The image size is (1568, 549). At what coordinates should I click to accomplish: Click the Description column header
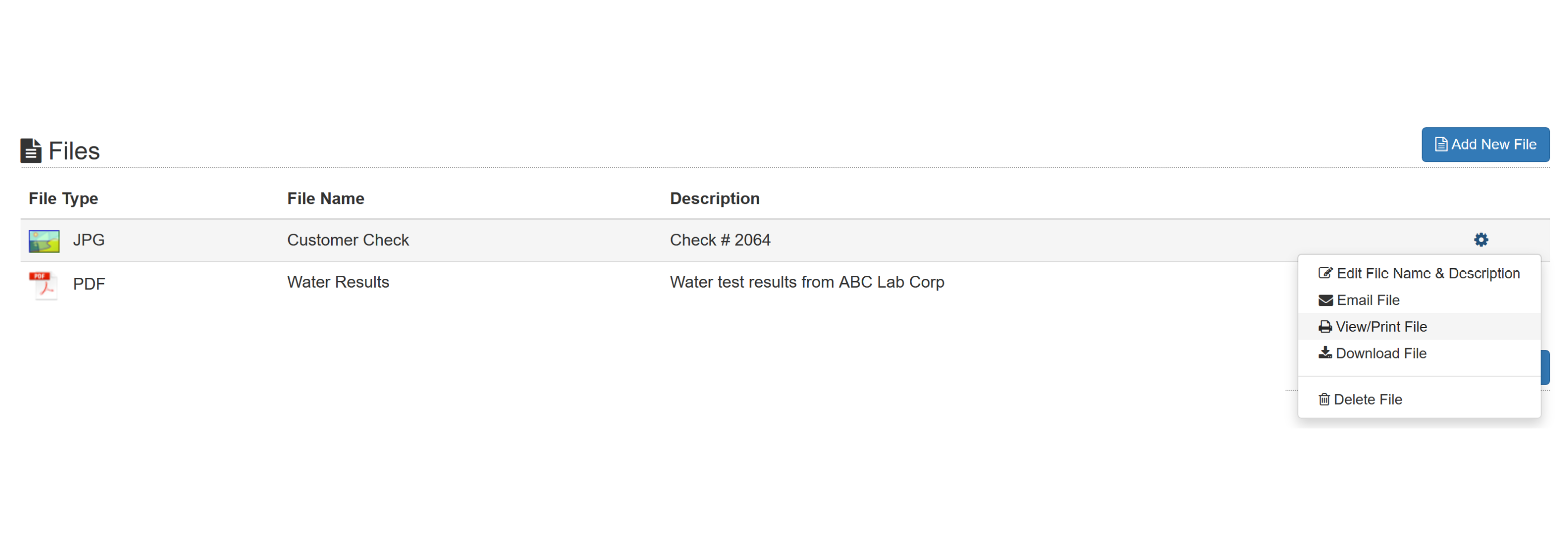[715, 199]
